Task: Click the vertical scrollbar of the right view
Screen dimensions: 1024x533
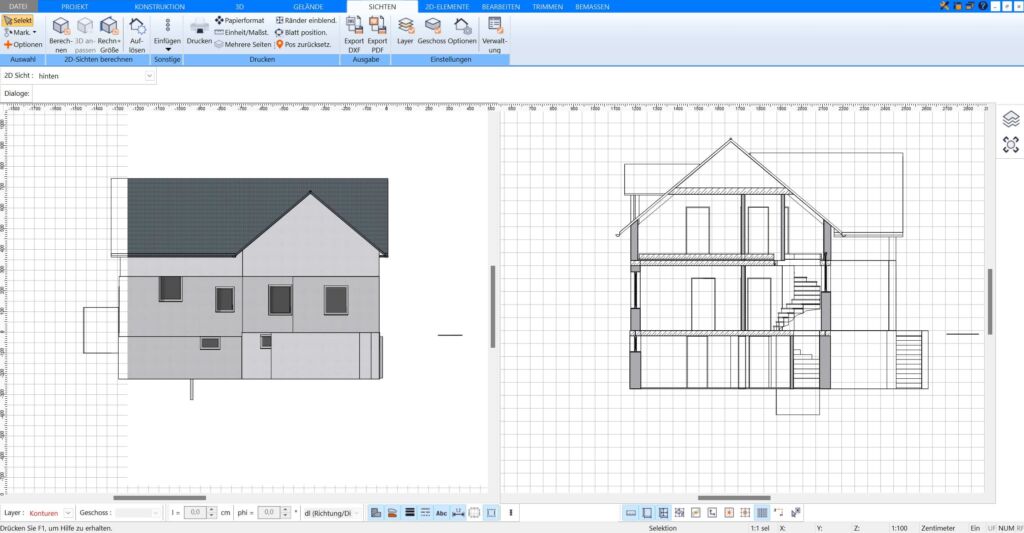Action: click(x=991, y=302)
